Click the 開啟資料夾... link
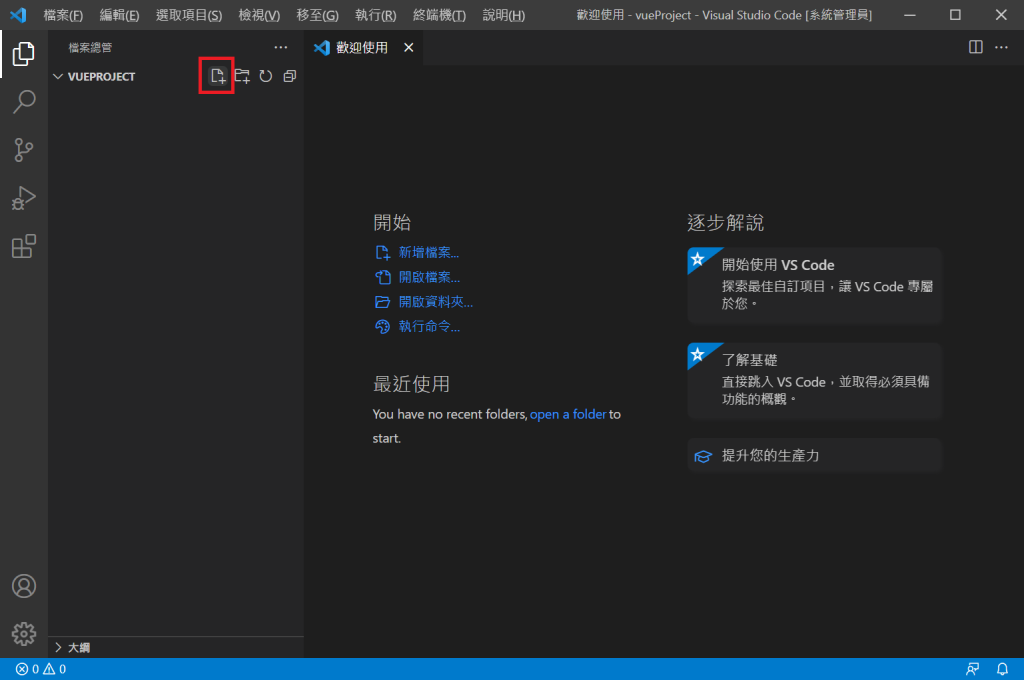 tap(436, 302)
